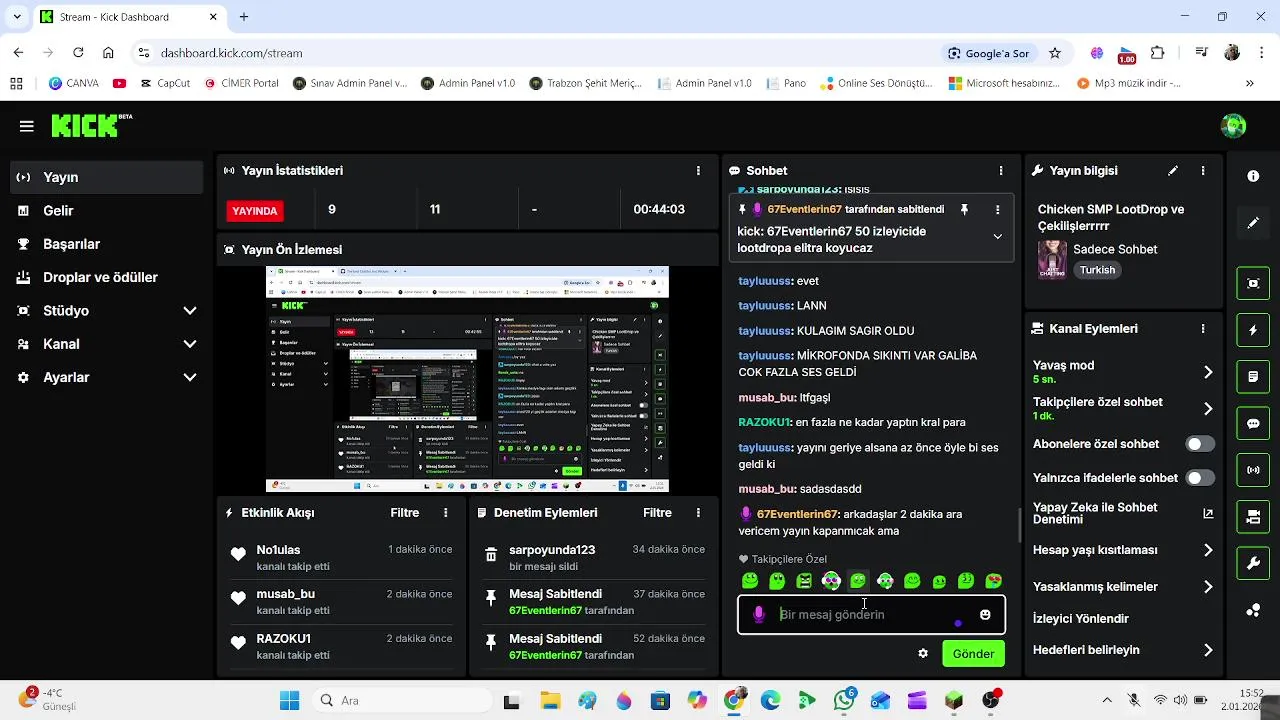Open WhatsApp from the taskbar

(x=844, y=700)
